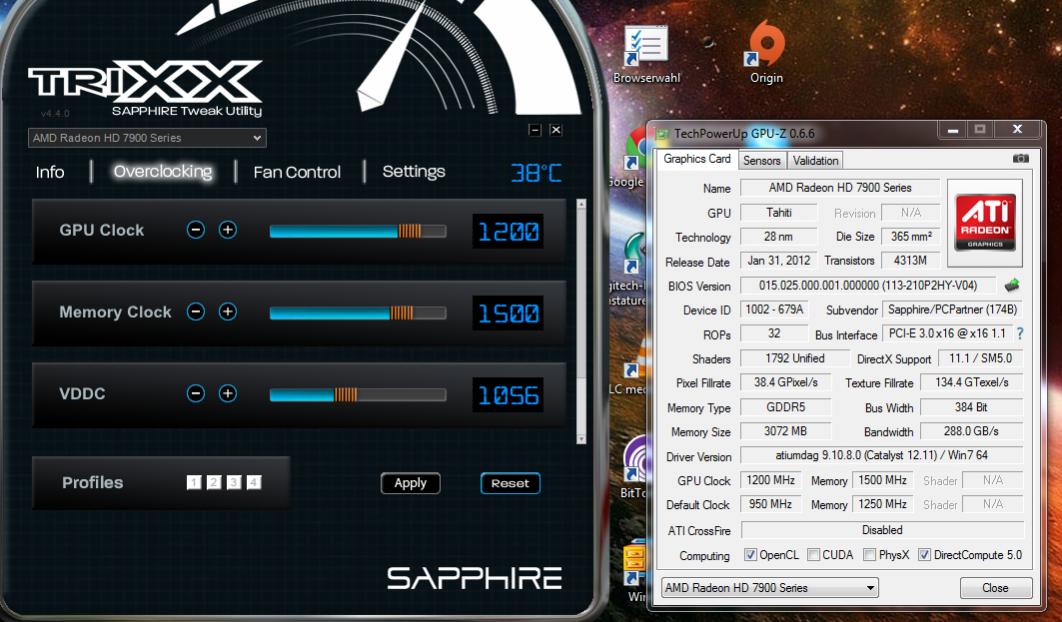This screenshot has width=1062, height=622.
Task: Click the BIOS Version field value
Action: tap(868, 285)
